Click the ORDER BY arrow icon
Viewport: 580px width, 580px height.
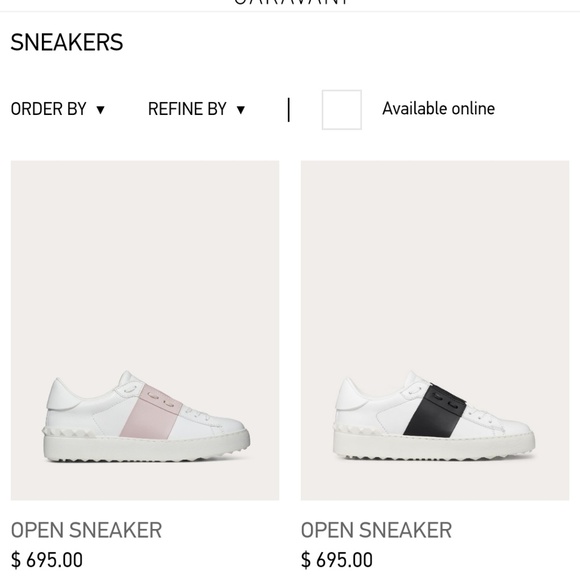coord(100,110)
